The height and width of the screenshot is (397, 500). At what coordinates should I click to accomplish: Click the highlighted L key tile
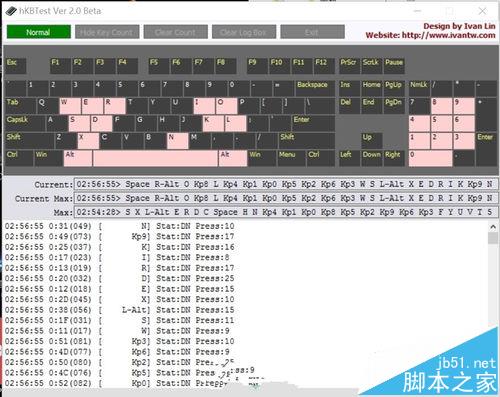236,123
